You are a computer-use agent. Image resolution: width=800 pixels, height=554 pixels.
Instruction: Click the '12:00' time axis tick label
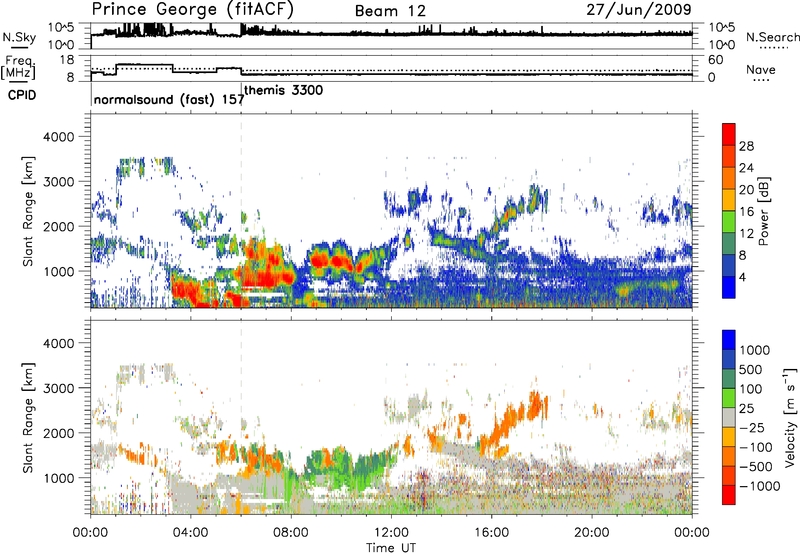pyautogui.click(x=391, y=533)
